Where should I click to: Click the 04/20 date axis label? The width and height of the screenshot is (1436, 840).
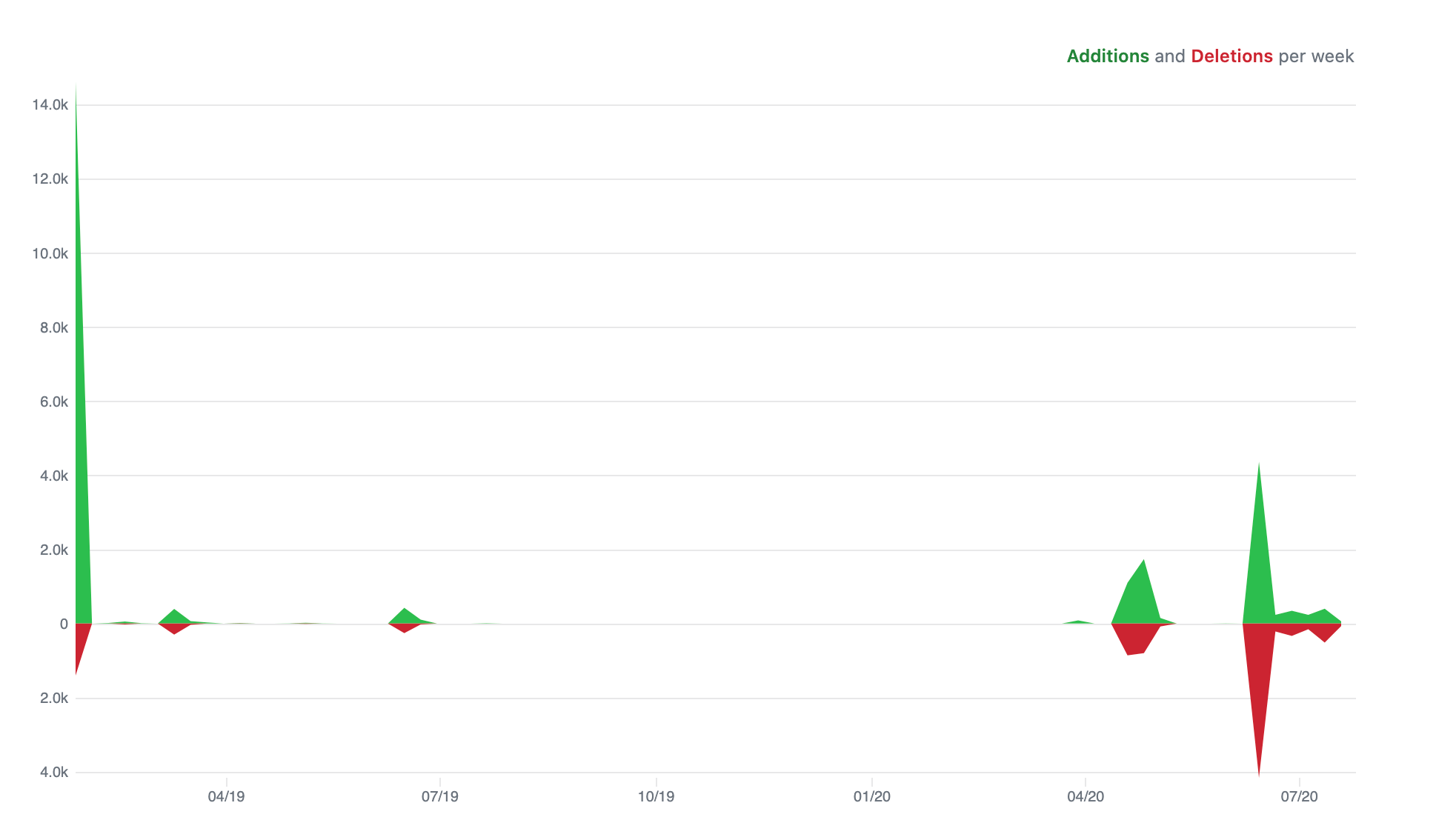coord(1086,796)
